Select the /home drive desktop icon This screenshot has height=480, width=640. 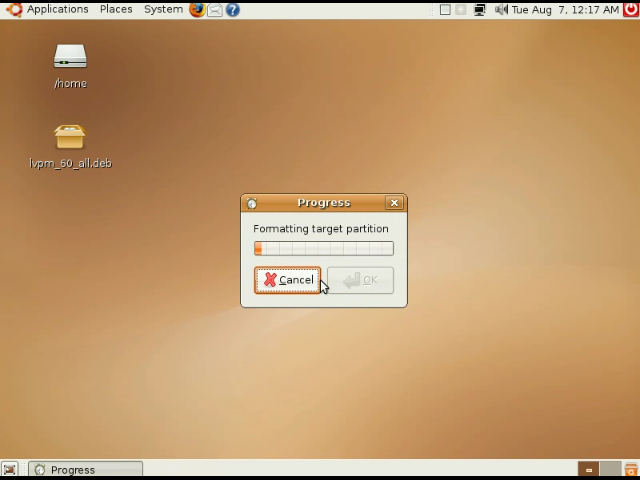point(70,56)
